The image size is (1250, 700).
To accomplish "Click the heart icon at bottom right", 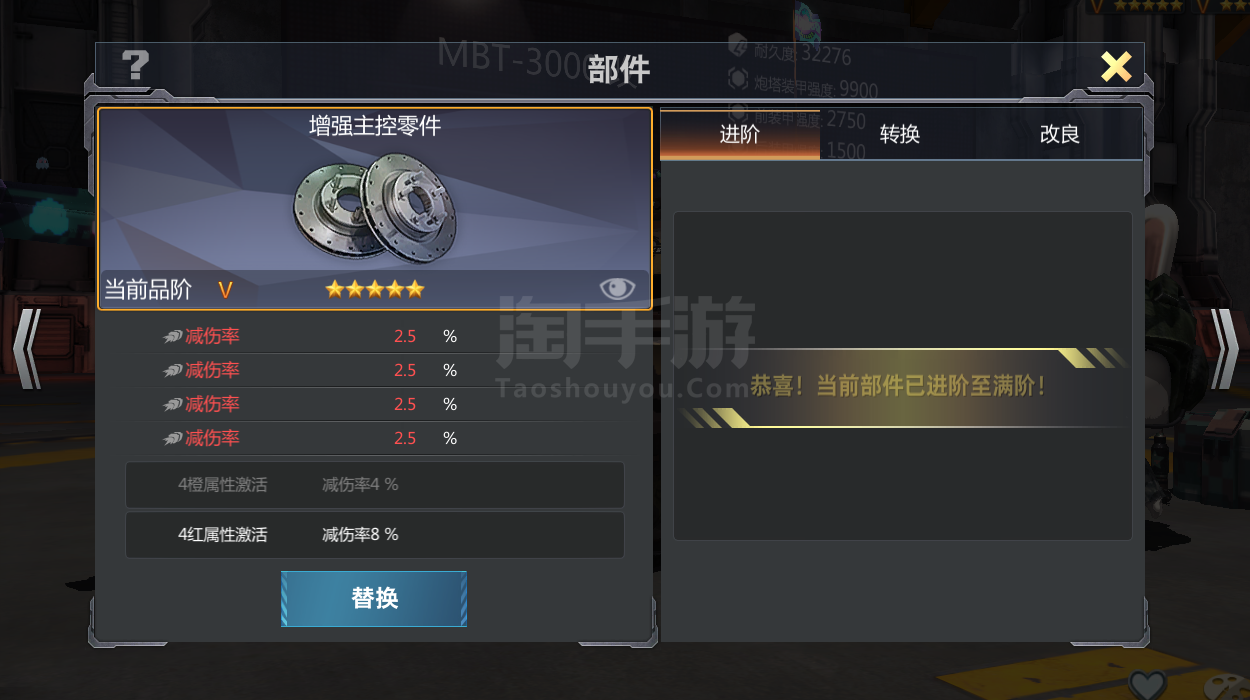I will (x=1148, y=685).
